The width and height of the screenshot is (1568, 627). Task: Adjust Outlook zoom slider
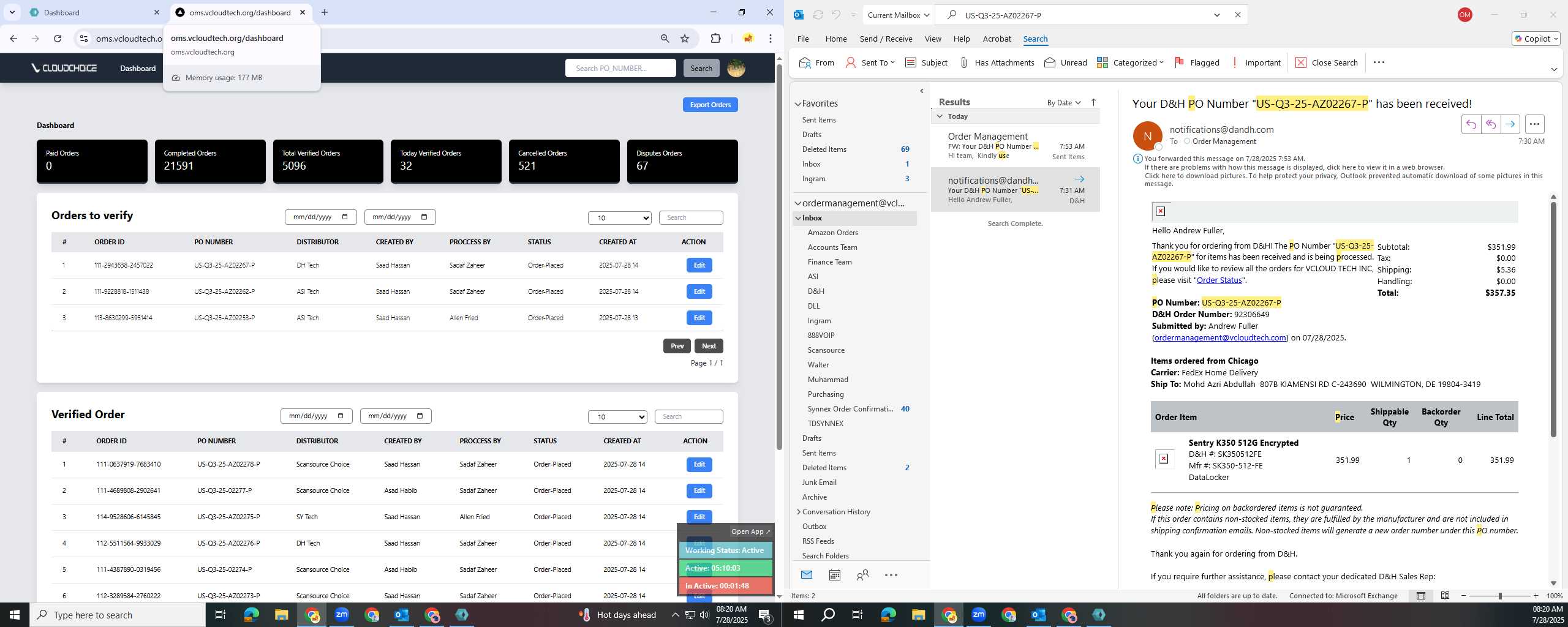(1500, 596)
